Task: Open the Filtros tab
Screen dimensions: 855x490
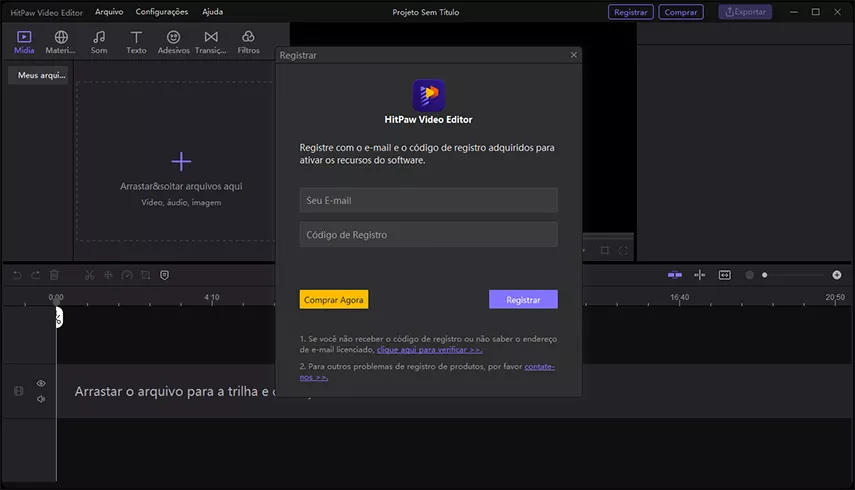Action: coord(248,42)
